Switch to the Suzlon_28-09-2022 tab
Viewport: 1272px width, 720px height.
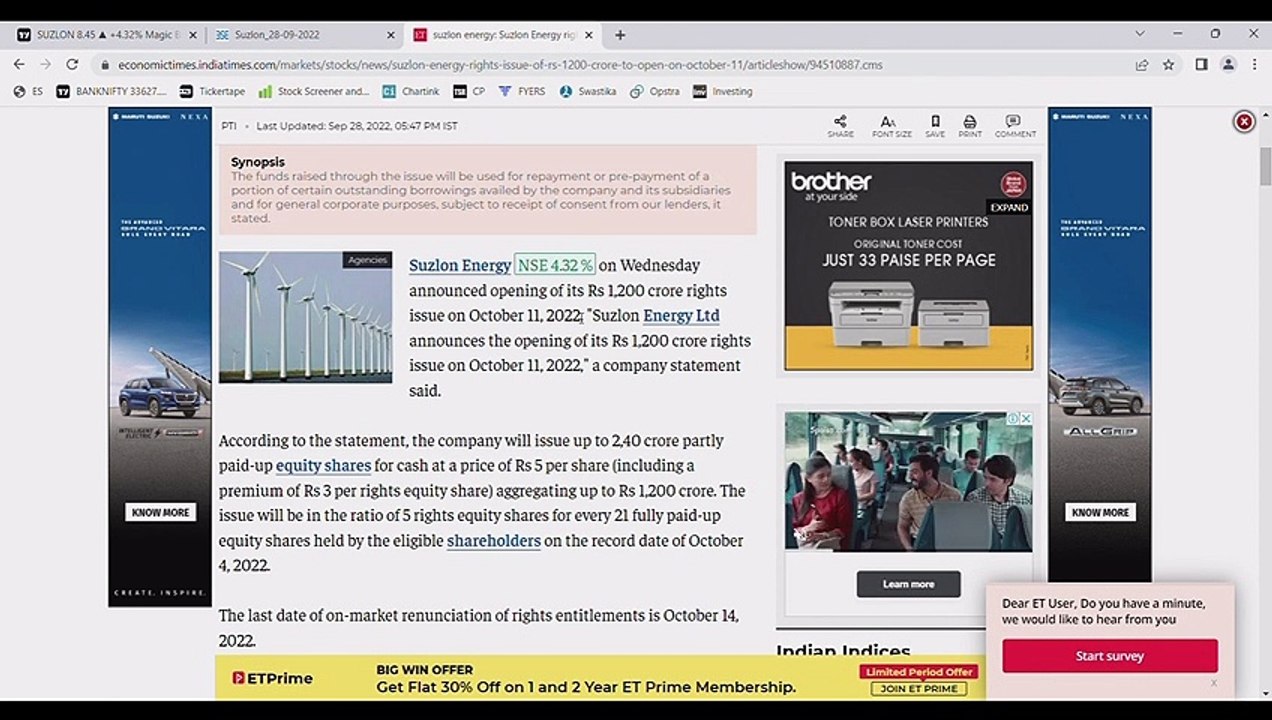pyautogui.click(x=305, y=35)
